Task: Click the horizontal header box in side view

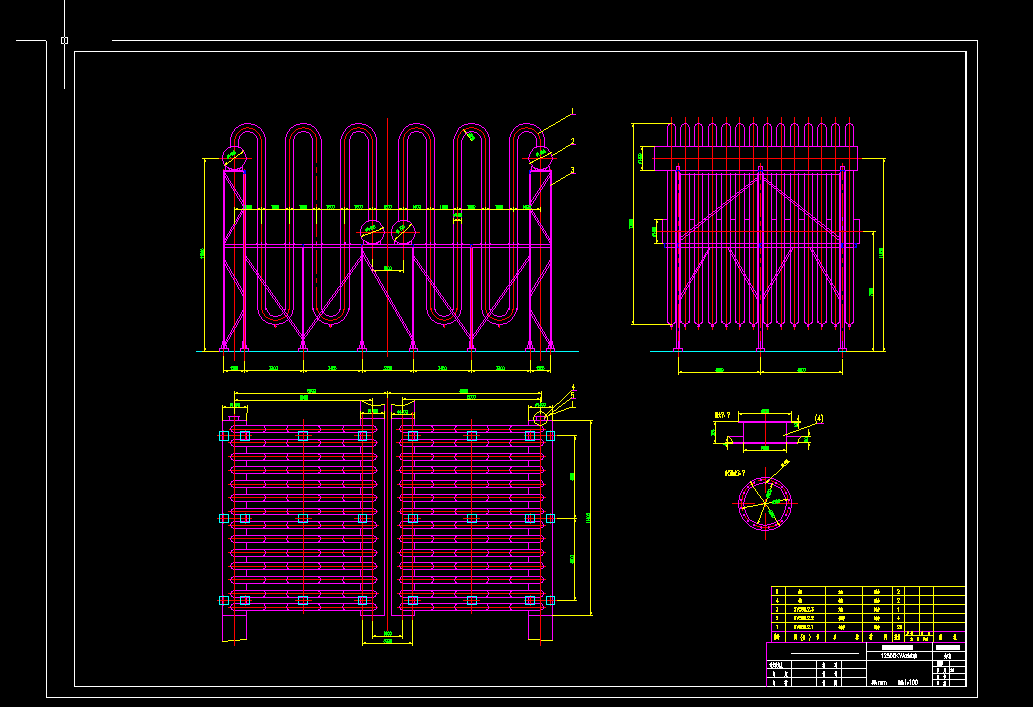Action: coord(755,158)
